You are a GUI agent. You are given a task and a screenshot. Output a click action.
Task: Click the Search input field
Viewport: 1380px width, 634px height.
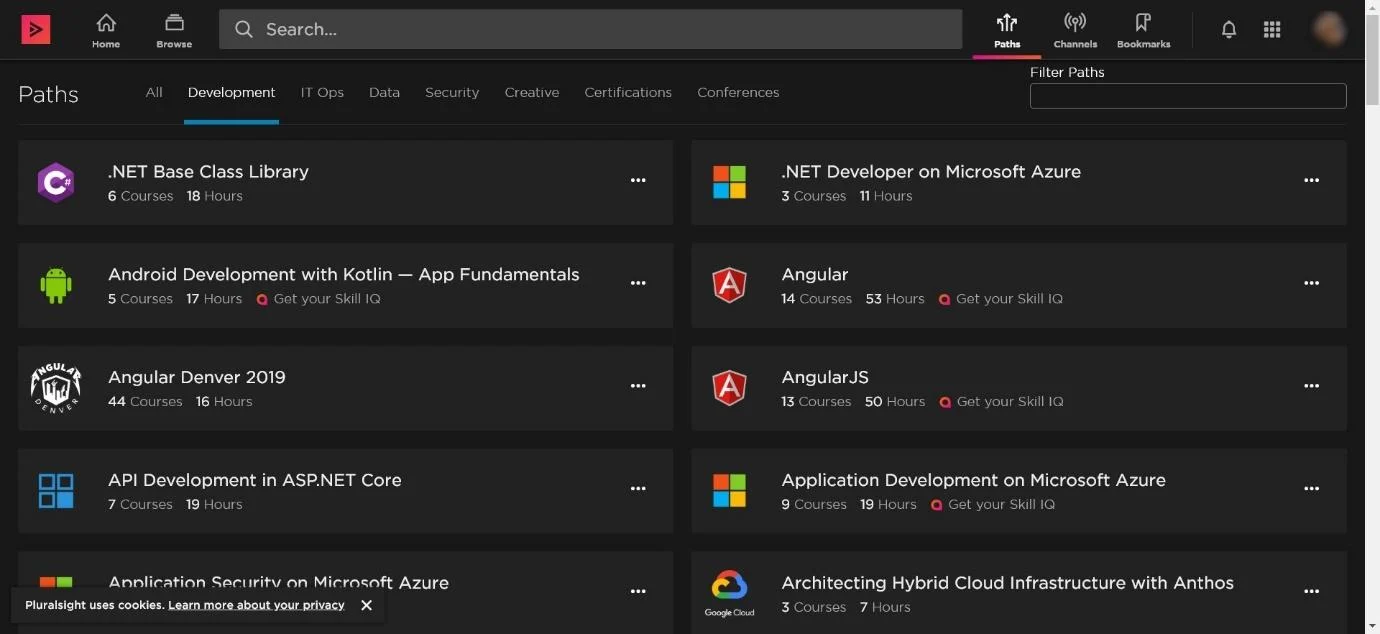point(590,30)
